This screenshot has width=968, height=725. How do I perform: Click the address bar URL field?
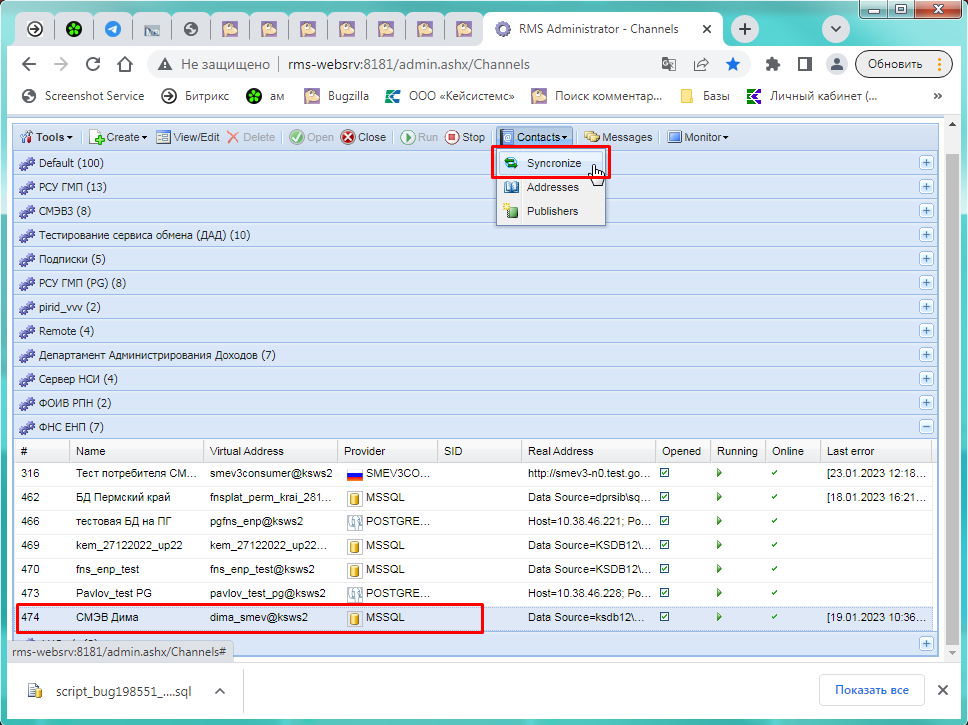(408, 64)
